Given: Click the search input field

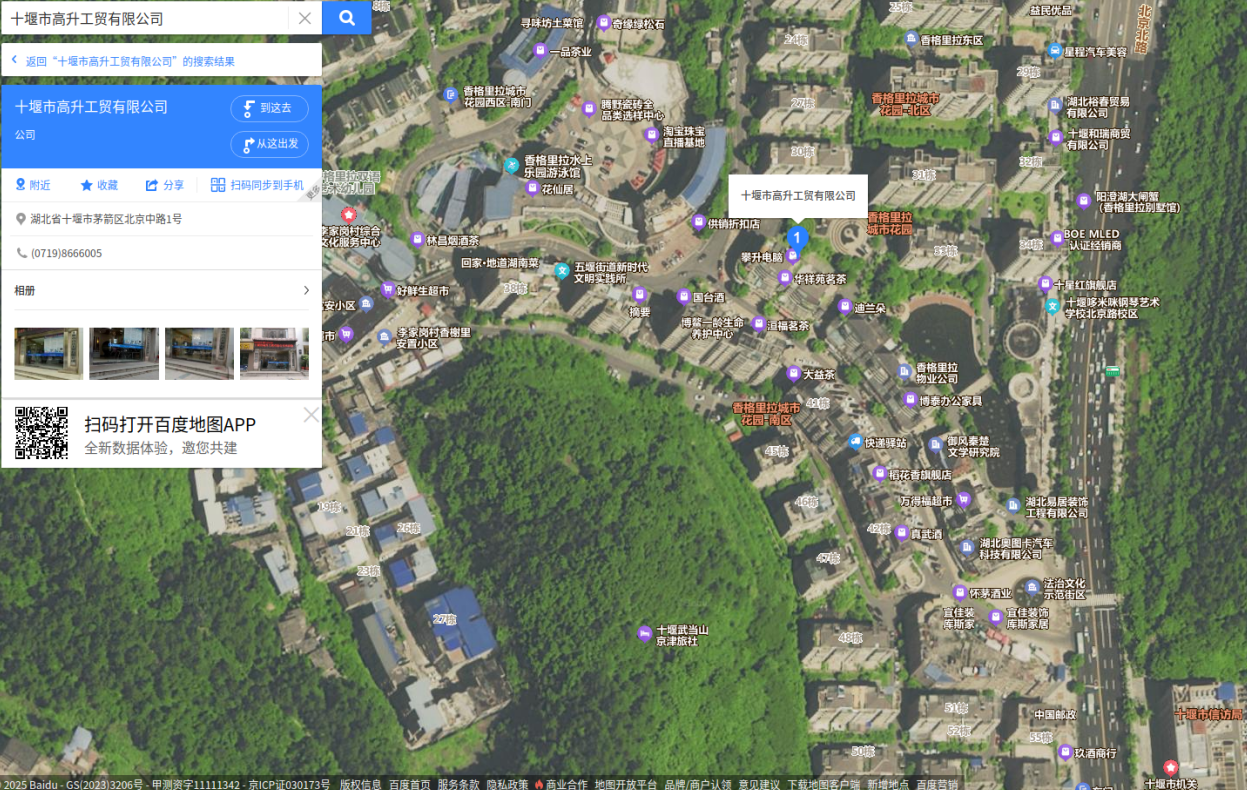Looking at the screenshot, I should click(x=150, y=18).
